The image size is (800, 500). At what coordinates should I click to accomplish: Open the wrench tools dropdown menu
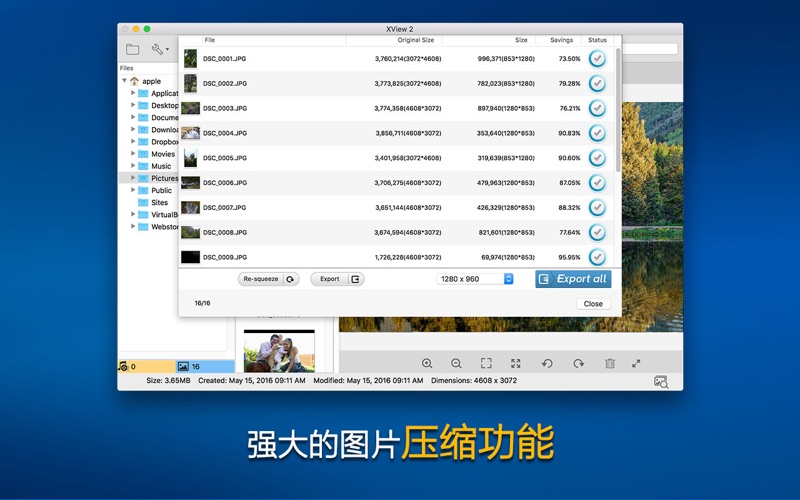pos(160,49)
